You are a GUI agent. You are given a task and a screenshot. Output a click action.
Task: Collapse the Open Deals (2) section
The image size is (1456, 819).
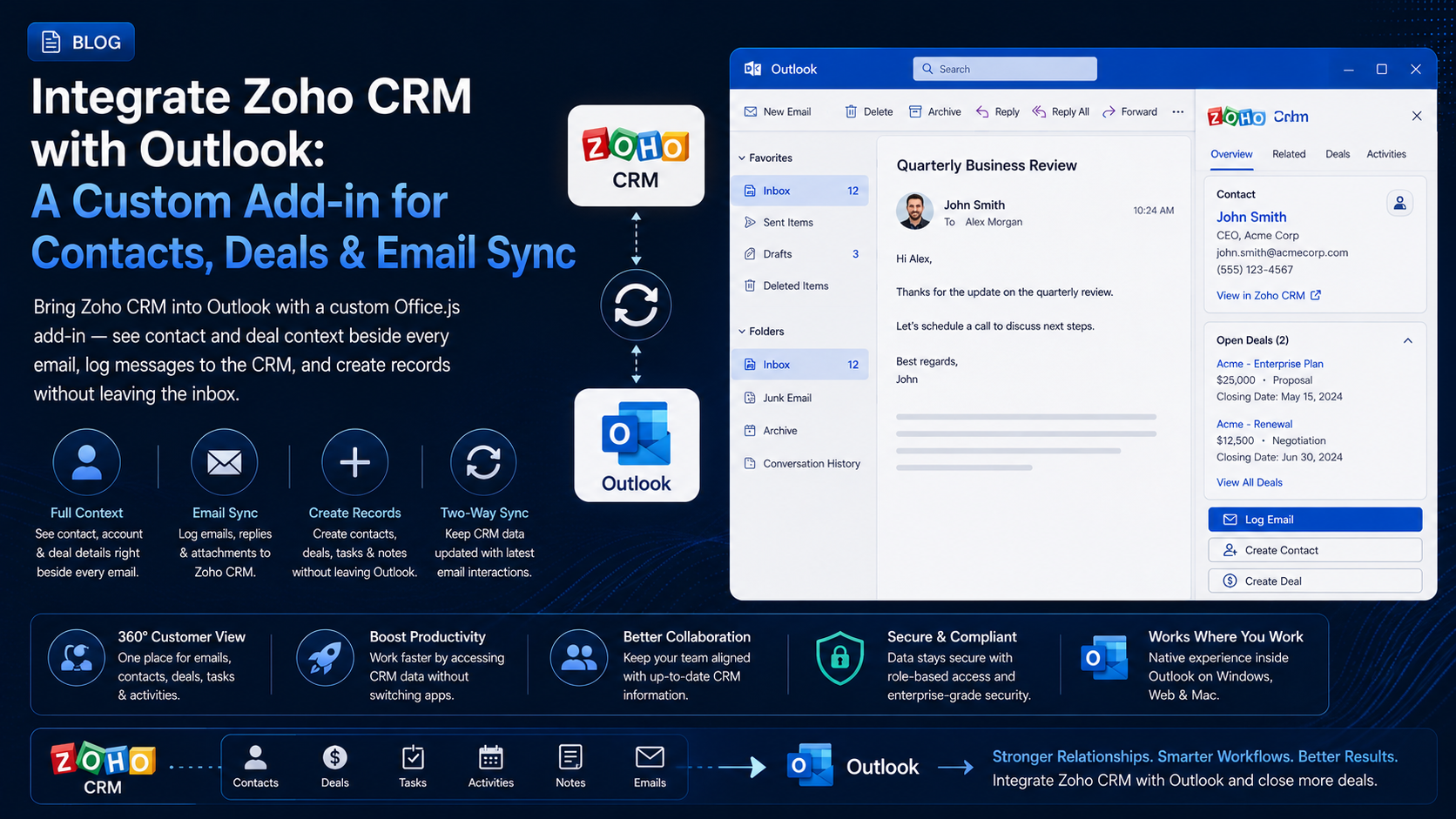tap(1408, 340)
